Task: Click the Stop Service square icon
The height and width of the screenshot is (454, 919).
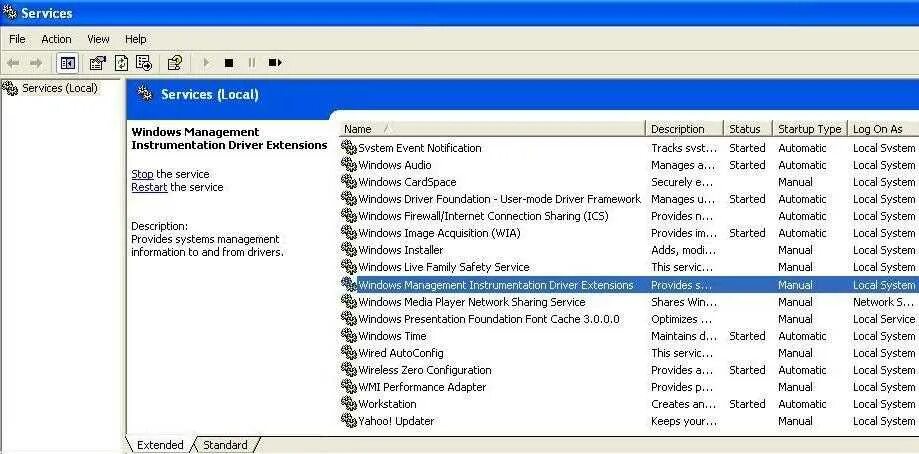Action: (x=229, y=63)
